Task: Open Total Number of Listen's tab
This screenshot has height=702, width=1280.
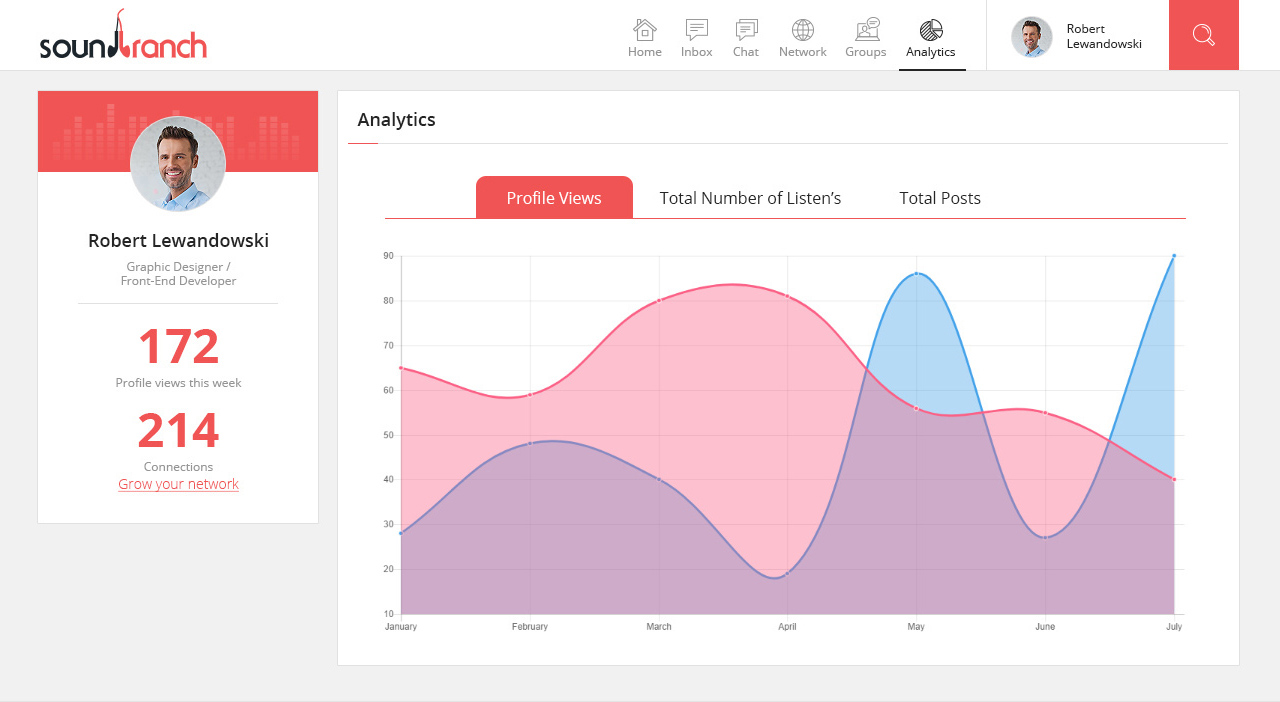Action: 750,198
